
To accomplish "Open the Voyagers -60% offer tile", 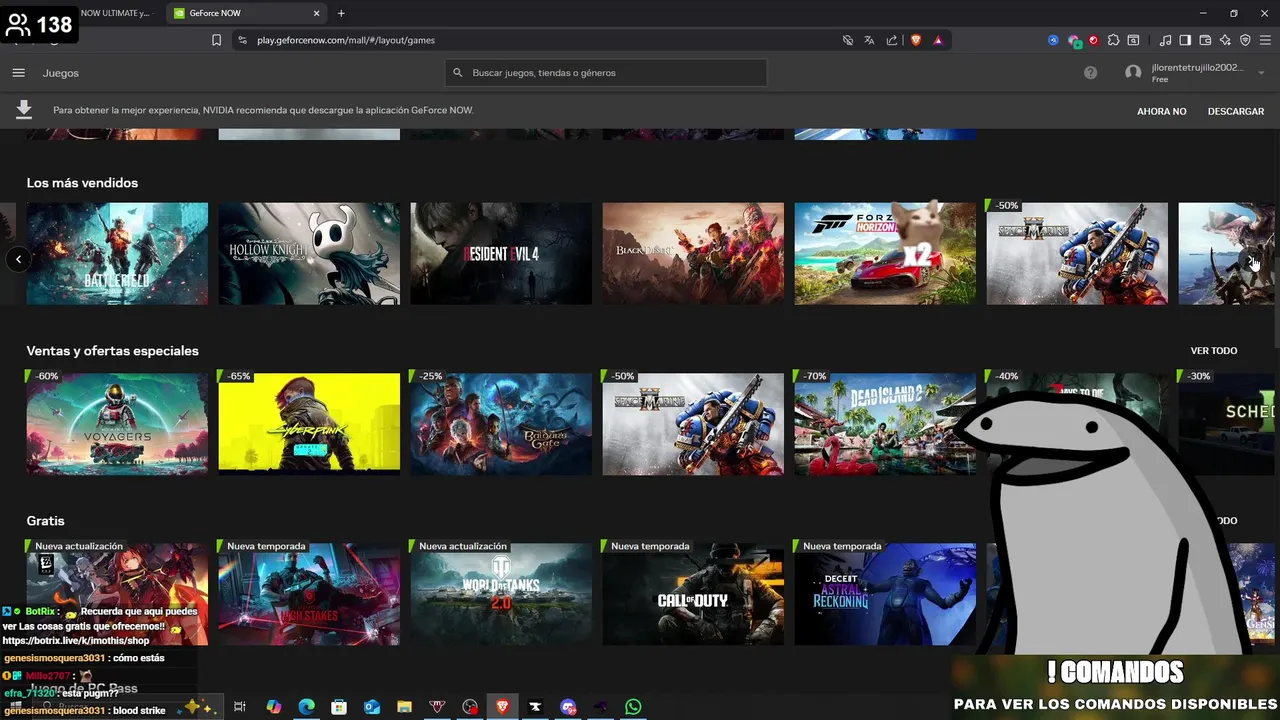I will [117, 424].
